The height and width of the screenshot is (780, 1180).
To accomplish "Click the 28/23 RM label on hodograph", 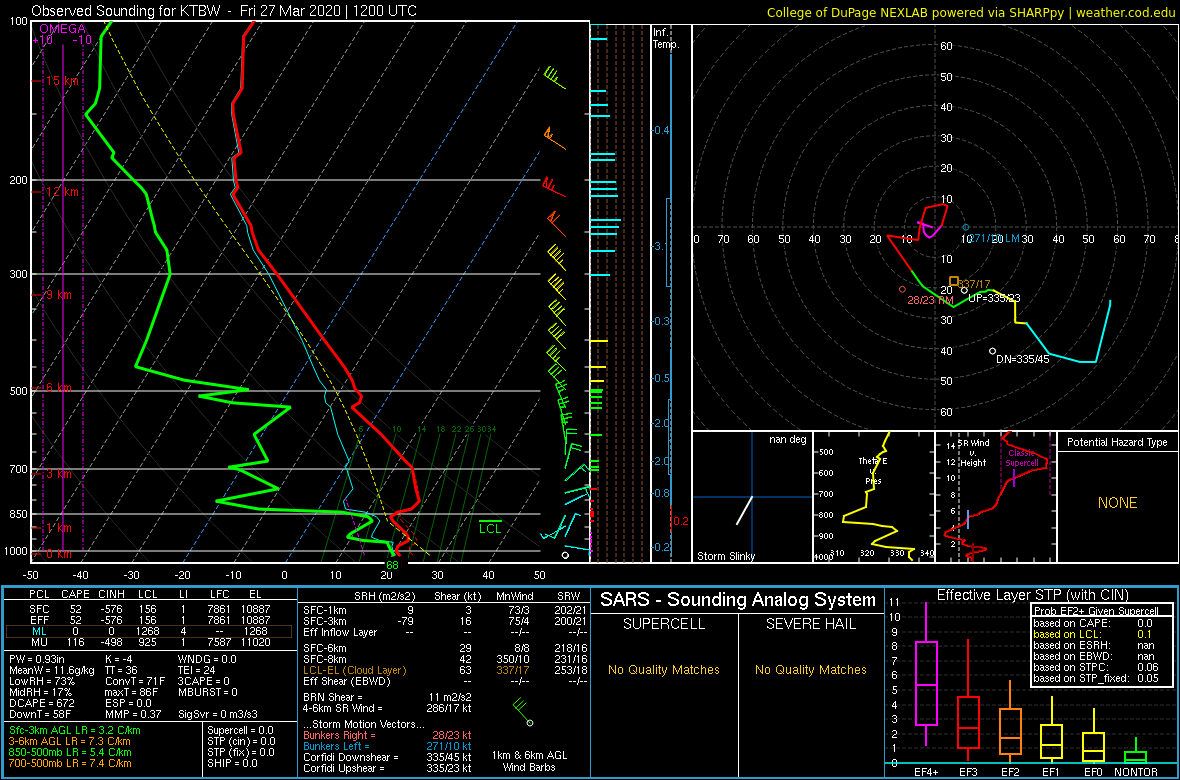I will tap(931, 300).
